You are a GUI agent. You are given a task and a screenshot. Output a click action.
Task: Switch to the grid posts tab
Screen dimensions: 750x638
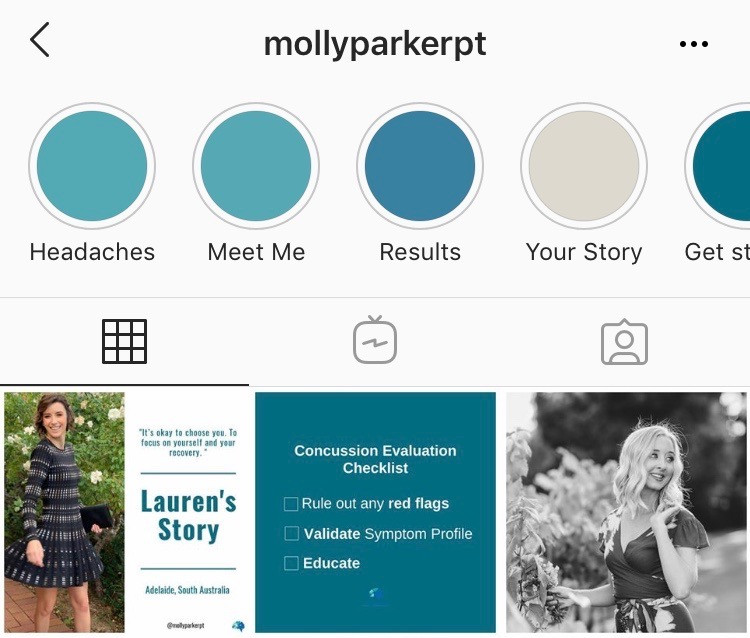[124, 341]
